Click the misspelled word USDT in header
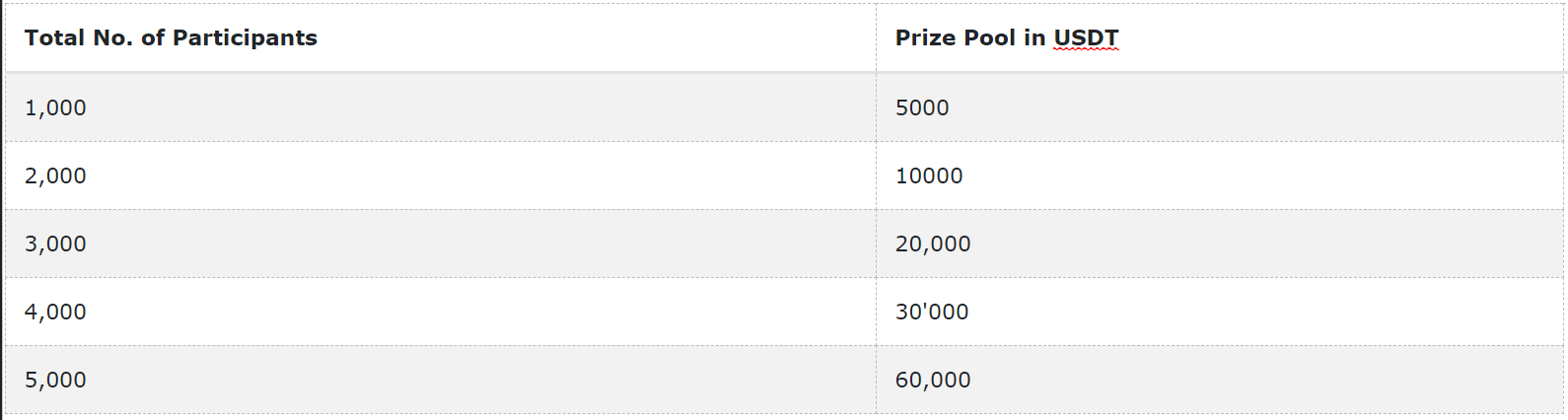 pos(1086,37)
